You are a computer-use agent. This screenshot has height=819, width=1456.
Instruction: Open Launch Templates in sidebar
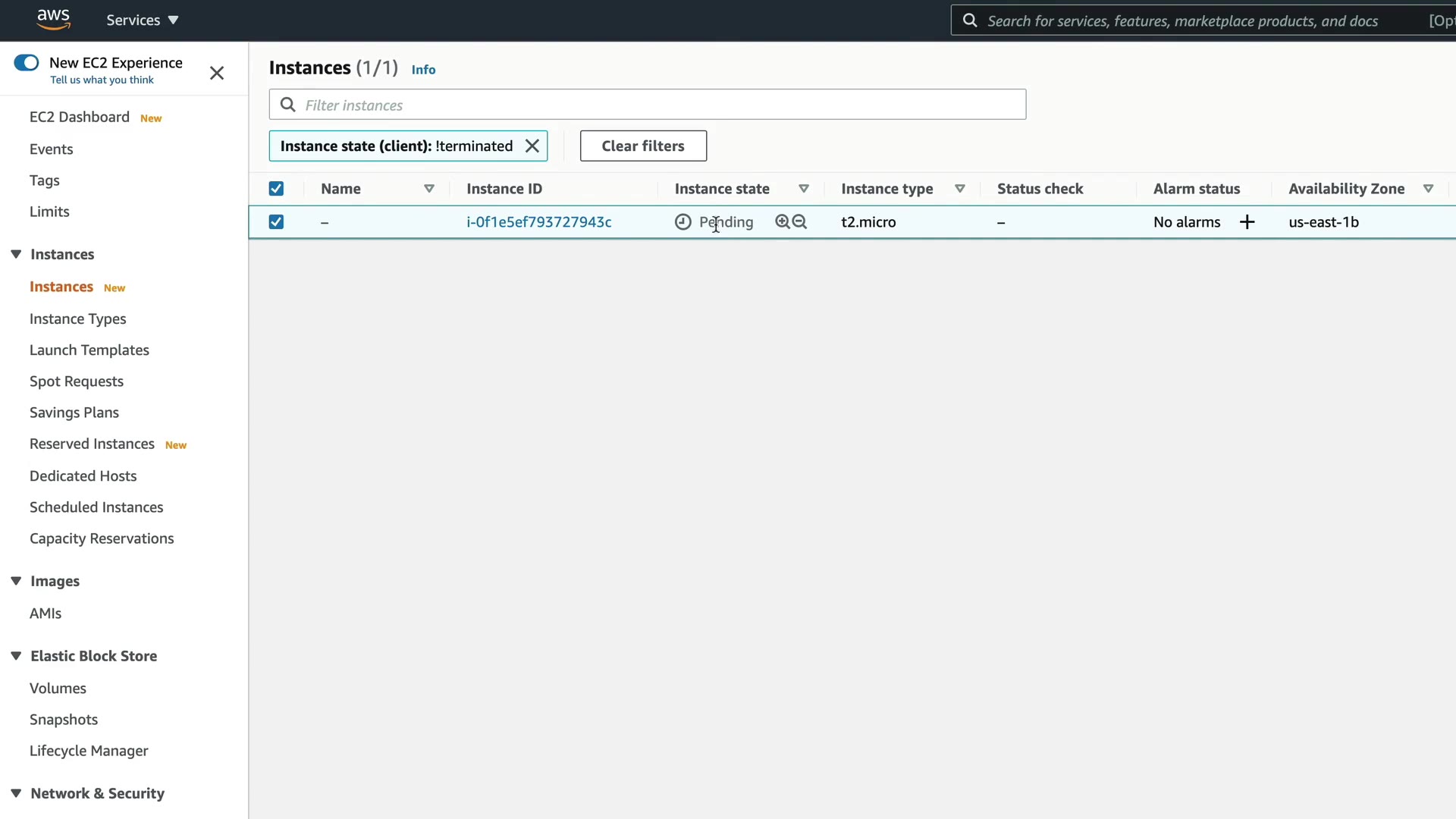click(x=89, y=350)
